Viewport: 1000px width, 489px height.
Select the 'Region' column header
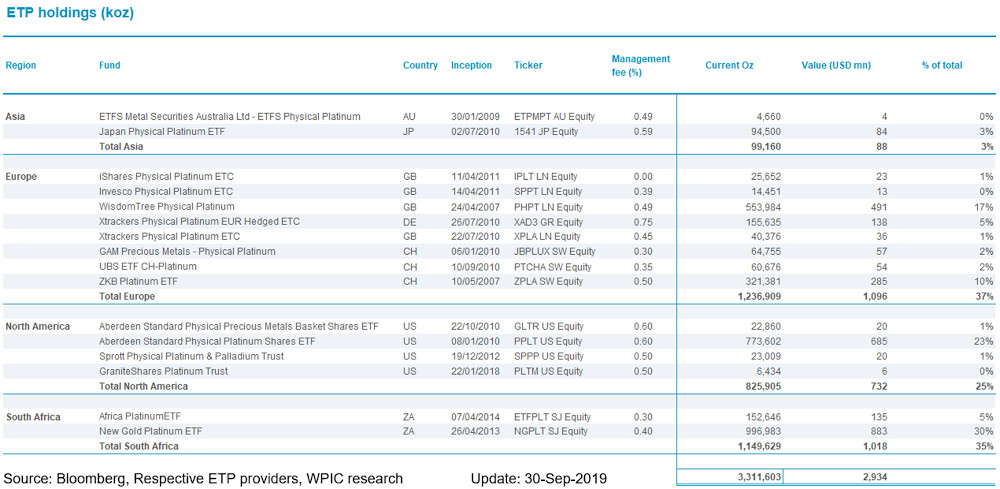click(x=21, y=65)
